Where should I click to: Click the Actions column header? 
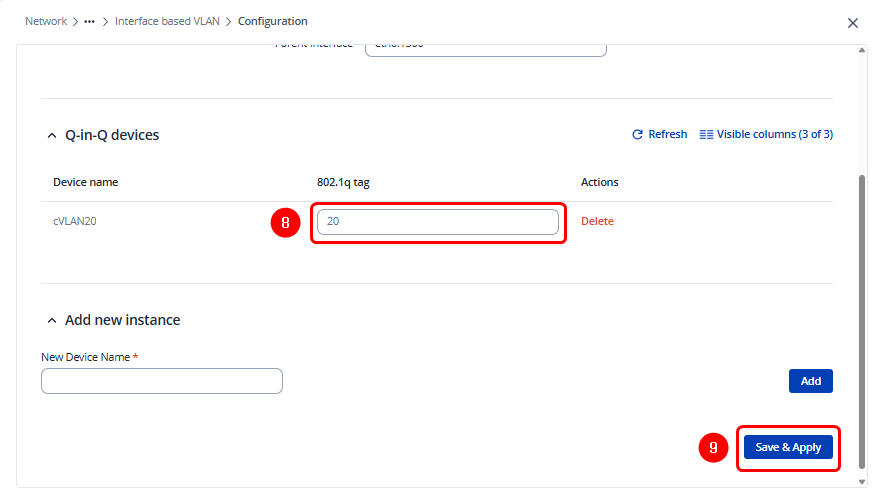click(x=599, y=182)
